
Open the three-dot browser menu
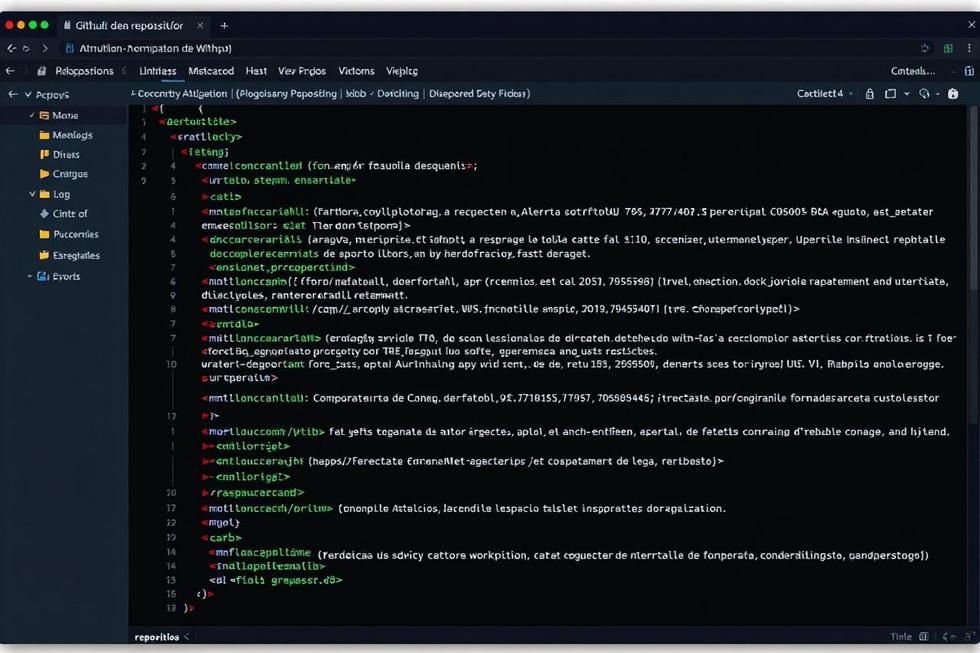[x=969, y=48]
